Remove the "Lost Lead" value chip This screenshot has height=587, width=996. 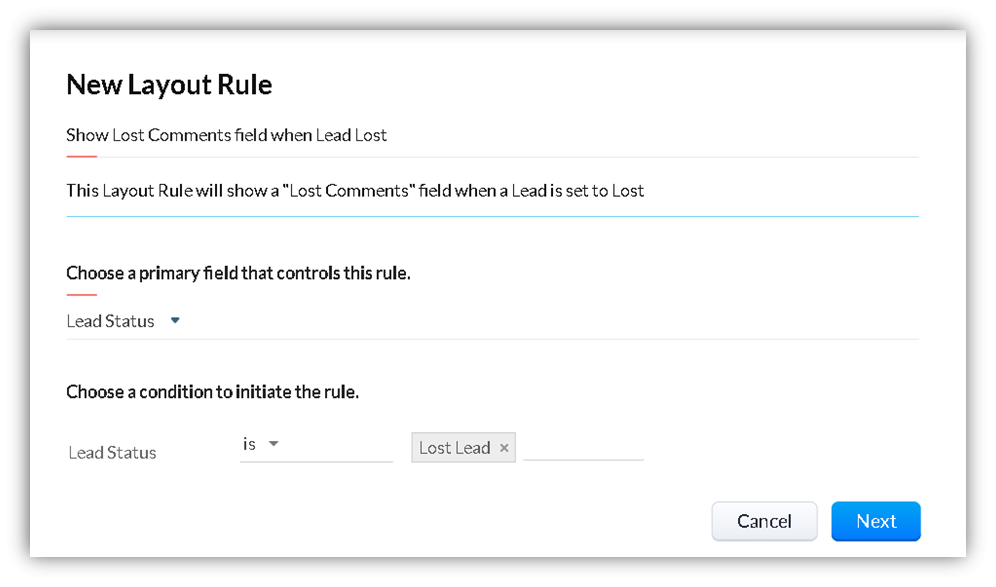click(505, 447)
